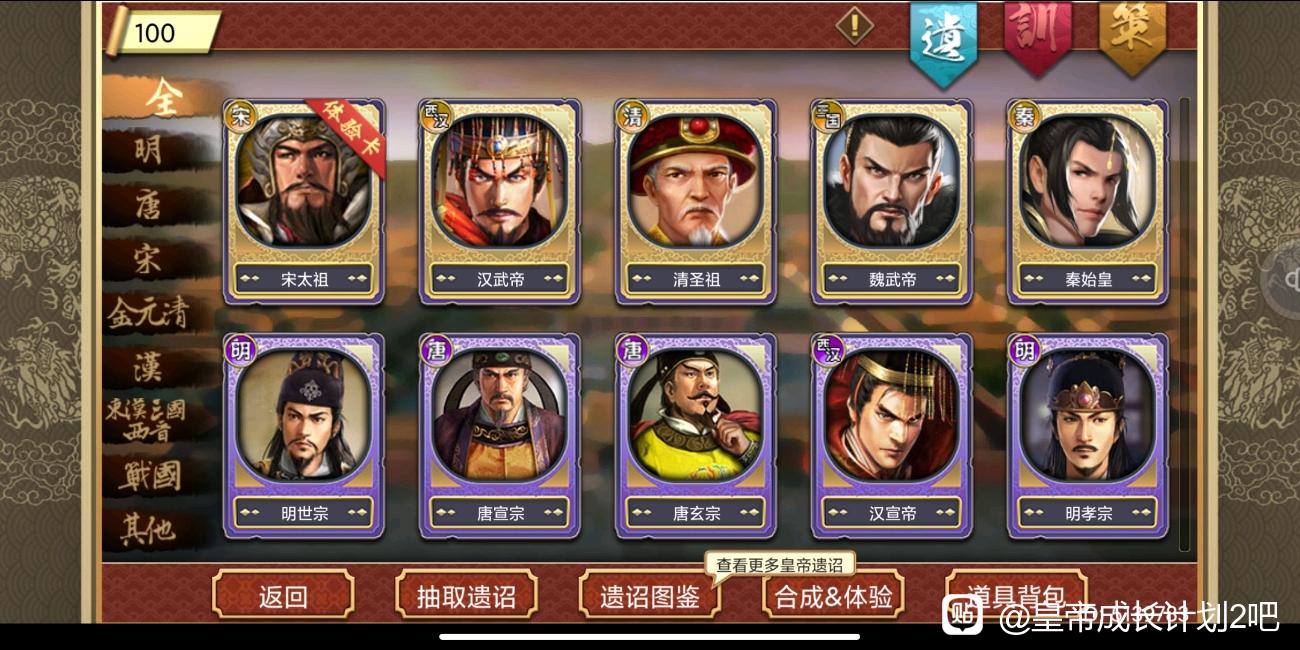Open the 遗诏图鉴 catalog button
The width and height of the screenshot is (1300, 650).
click(x=650, y=596)
